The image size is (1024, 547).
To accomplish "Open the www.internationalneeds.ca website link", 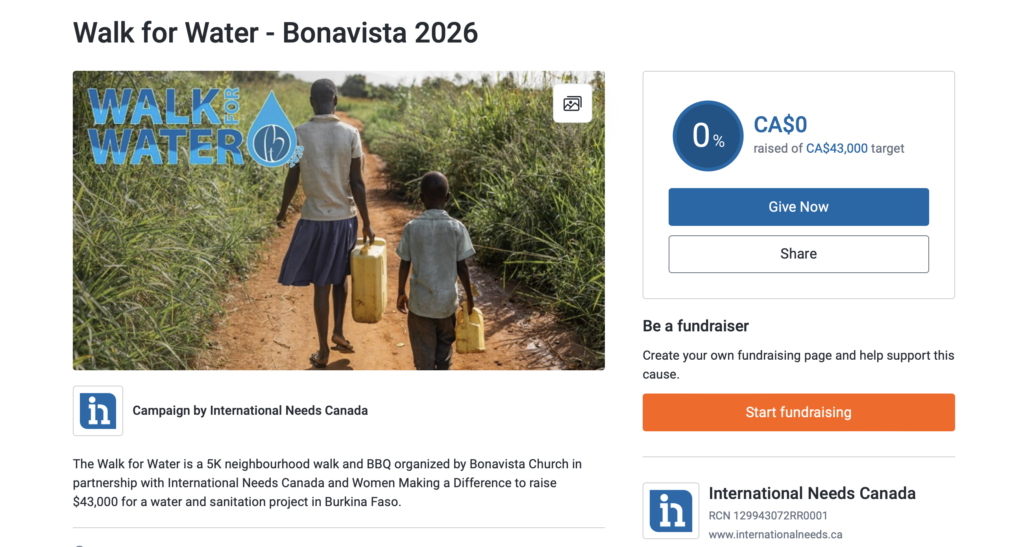I will (x=775, y=535).
